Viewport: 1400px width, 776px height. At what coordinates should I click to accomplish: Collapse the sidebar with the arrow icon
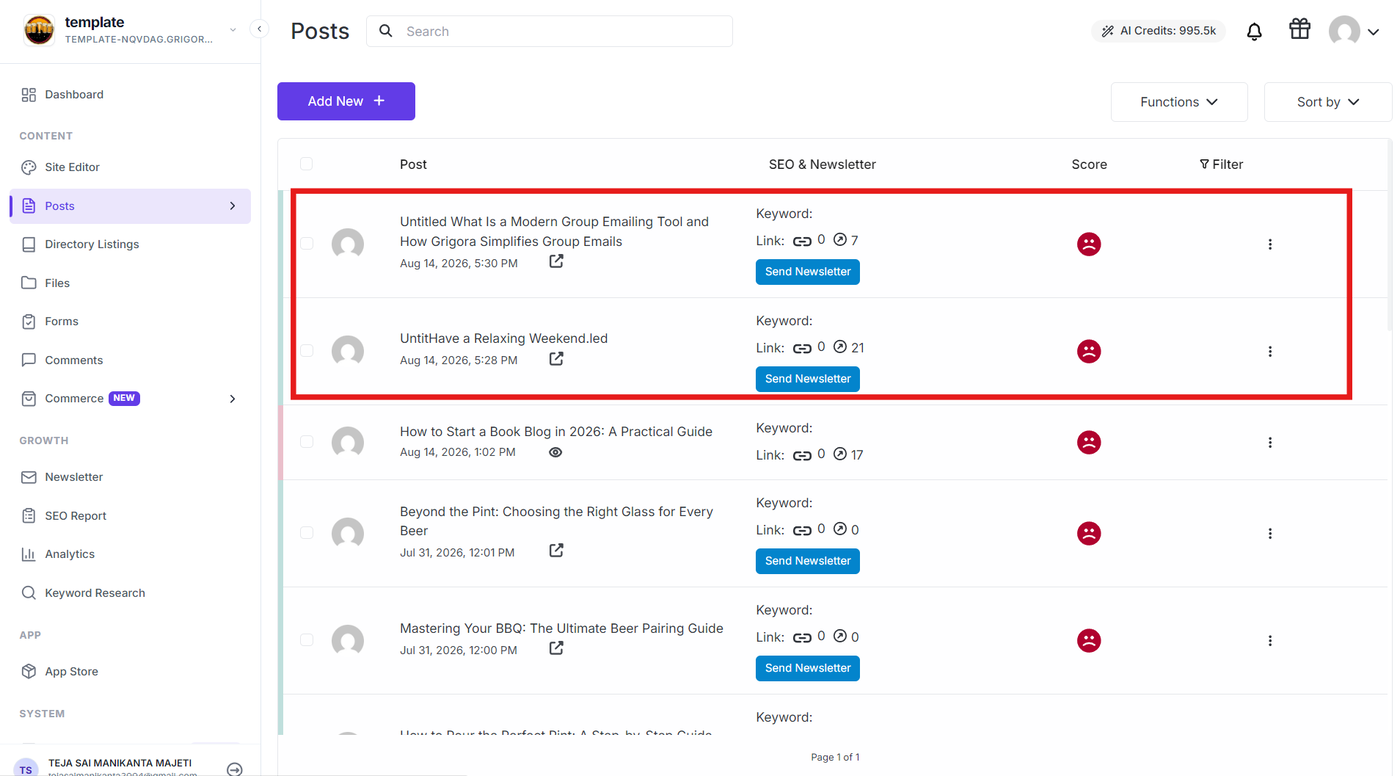259,29
